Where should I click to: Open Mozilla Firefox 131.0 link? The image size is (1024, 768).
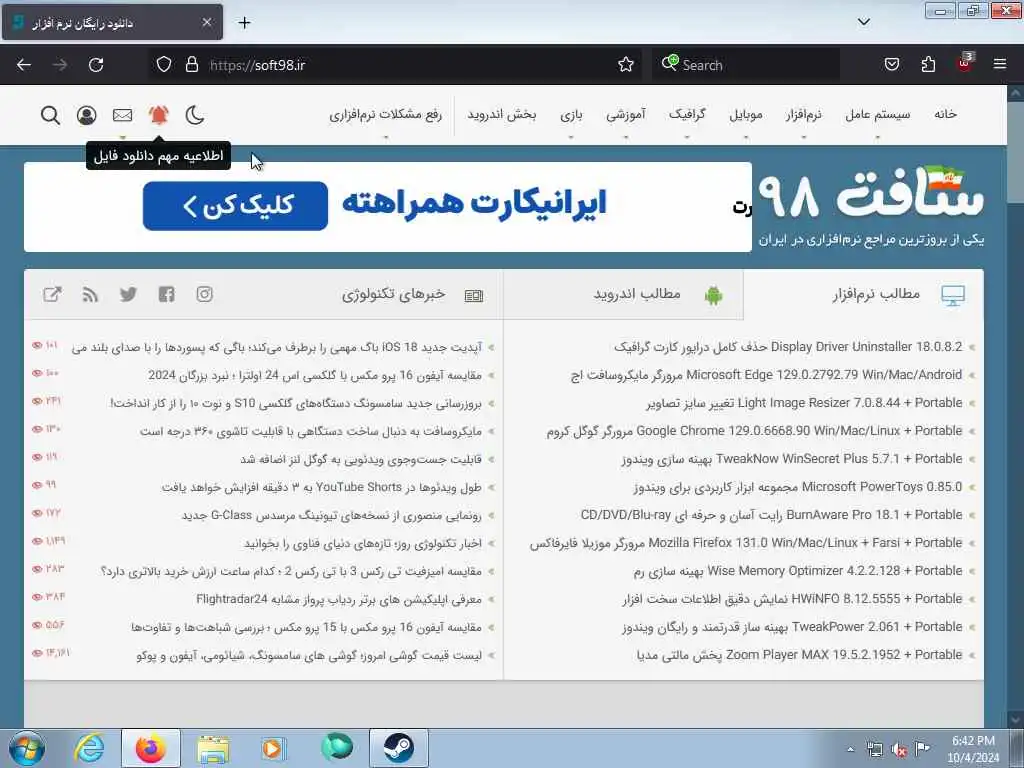click(746, 543)
